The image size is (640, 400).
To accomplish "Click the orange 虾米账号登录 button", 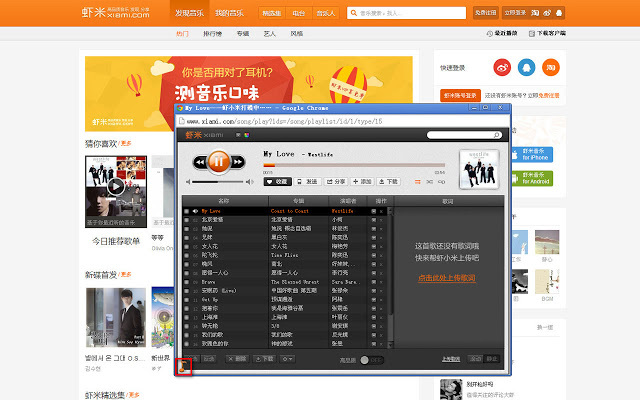I will click(460, 96).
